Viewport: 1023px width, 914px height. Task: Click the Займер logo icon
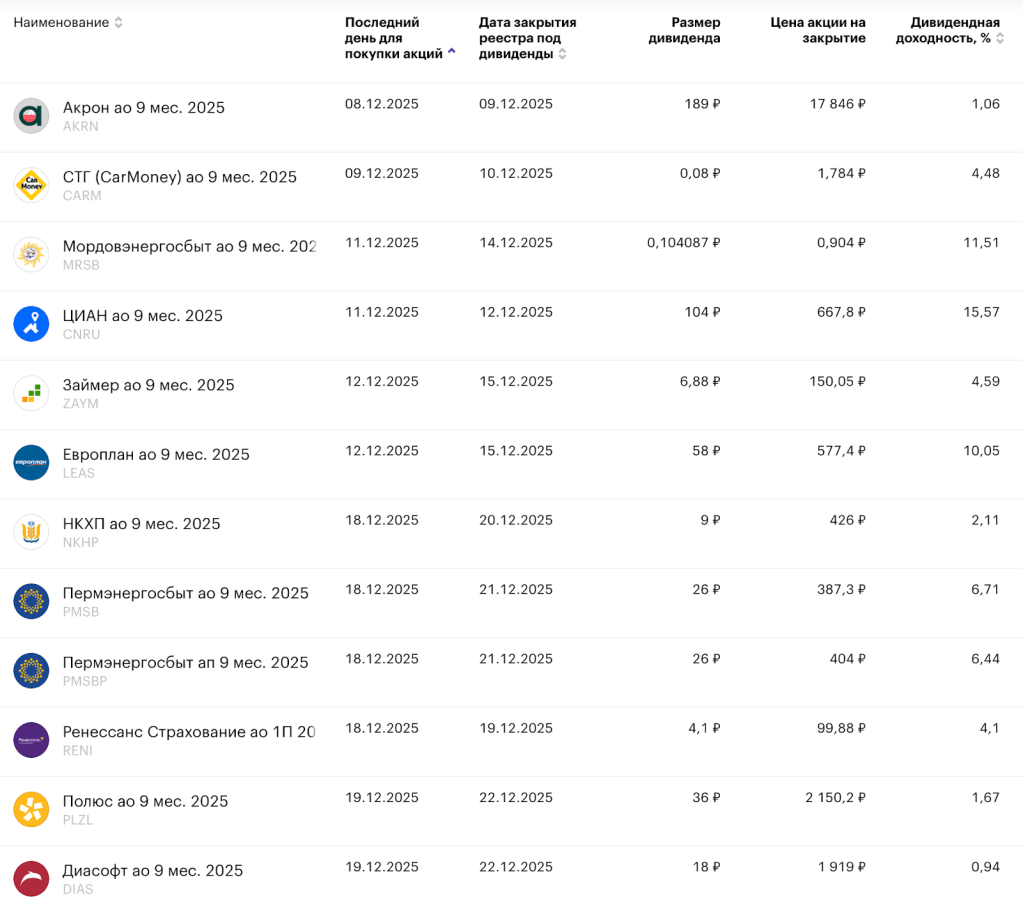[31, 393]
